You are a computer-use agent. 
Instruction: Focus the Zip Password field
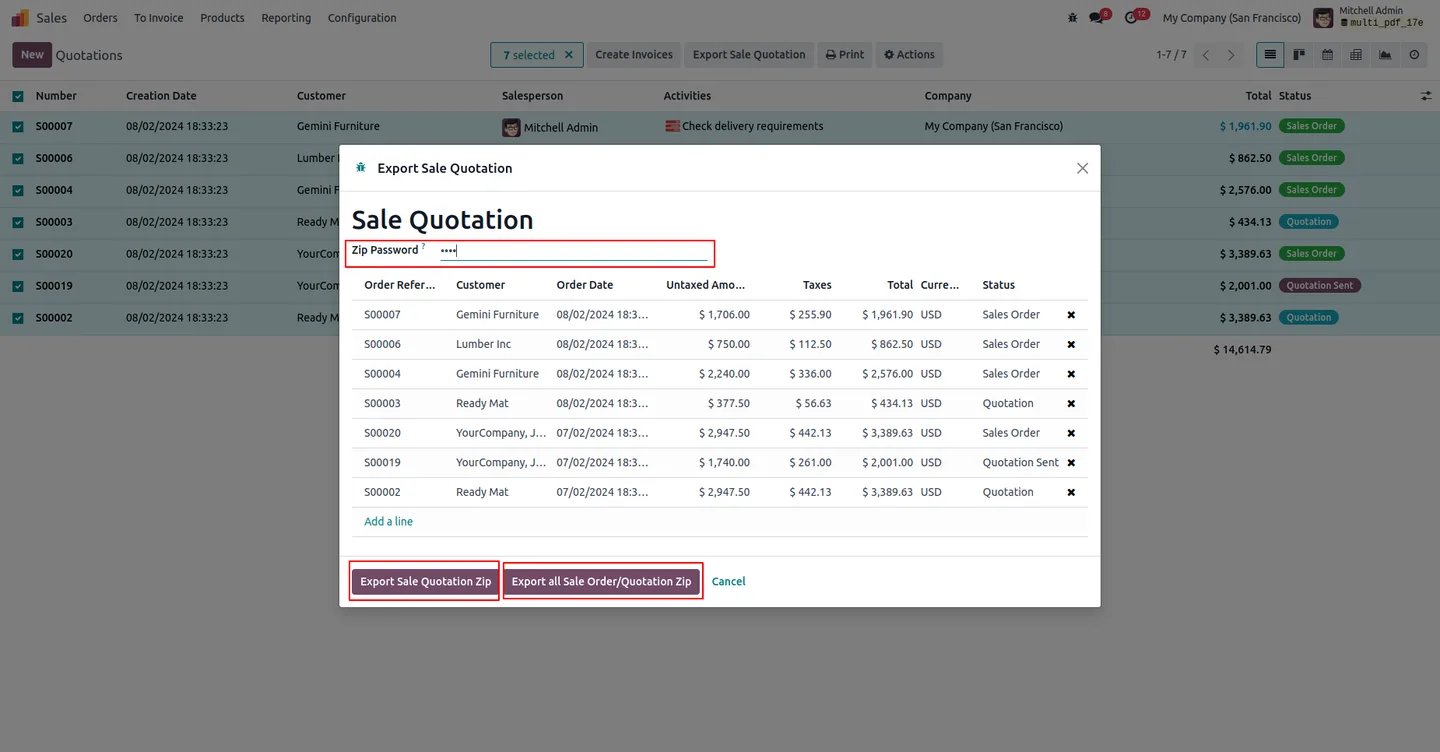[573, 251]
